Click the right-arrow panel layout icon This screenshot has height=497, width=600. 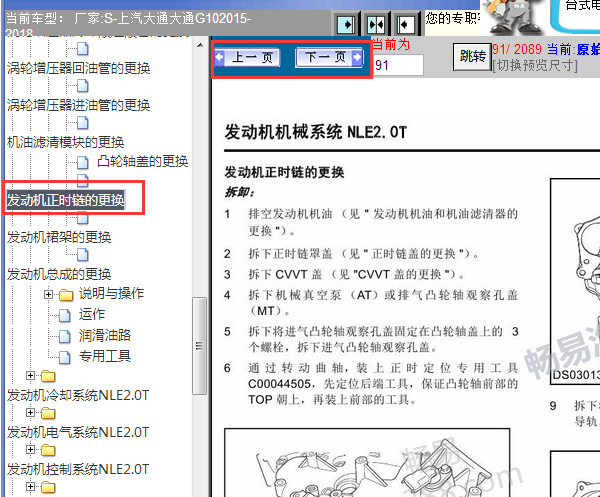pos(347,25)
